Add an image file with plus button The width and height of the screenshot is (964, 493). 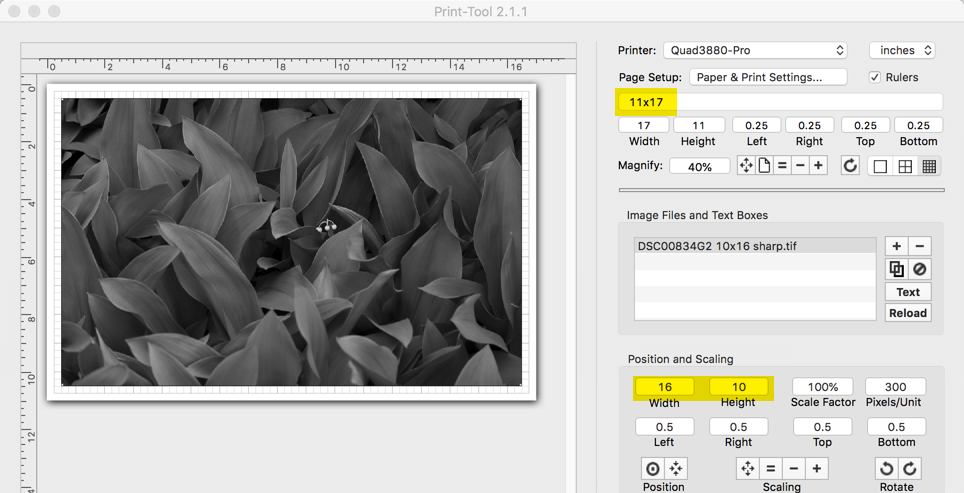point(896,246)
